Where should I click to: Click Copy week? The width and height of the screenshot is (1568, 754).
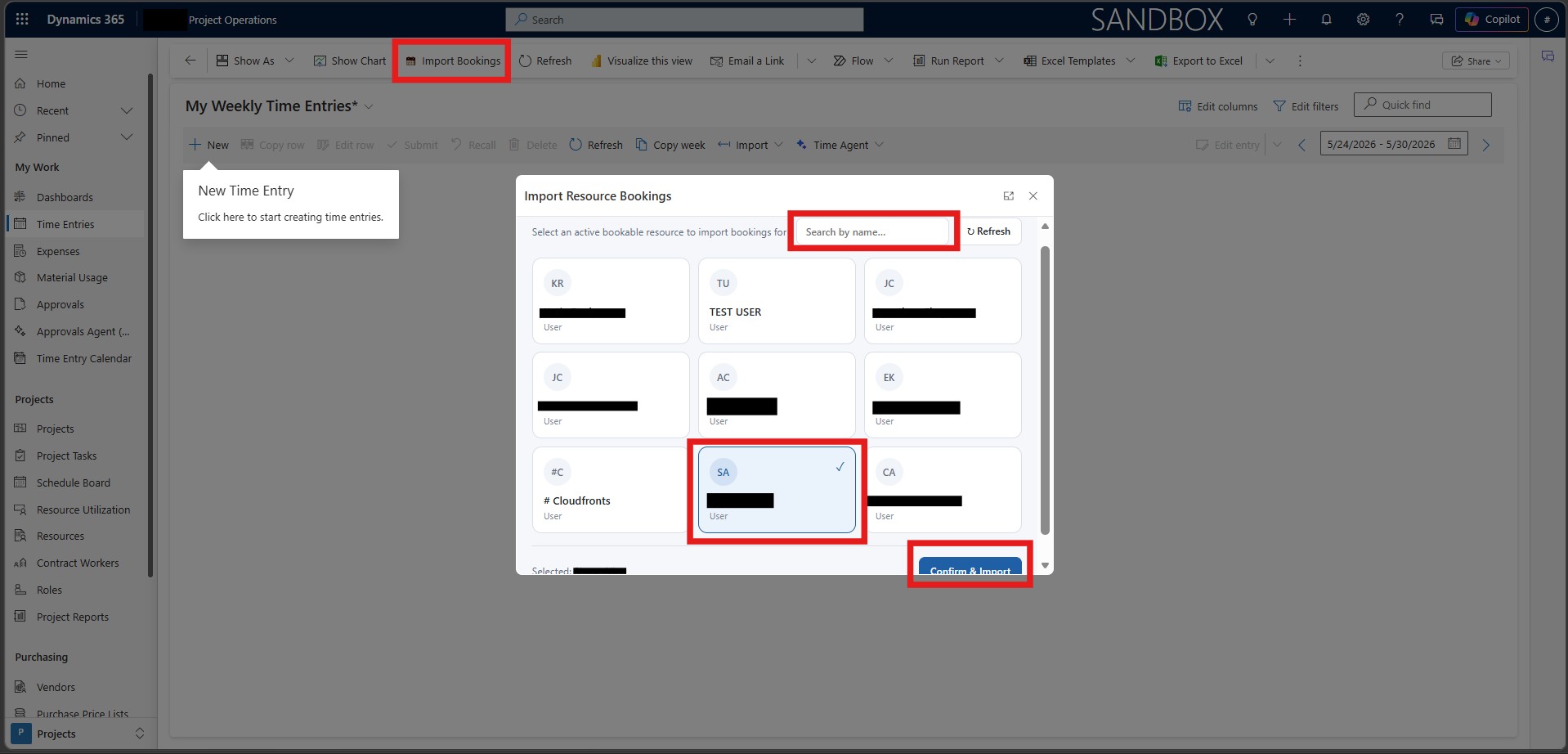(670, 145)
